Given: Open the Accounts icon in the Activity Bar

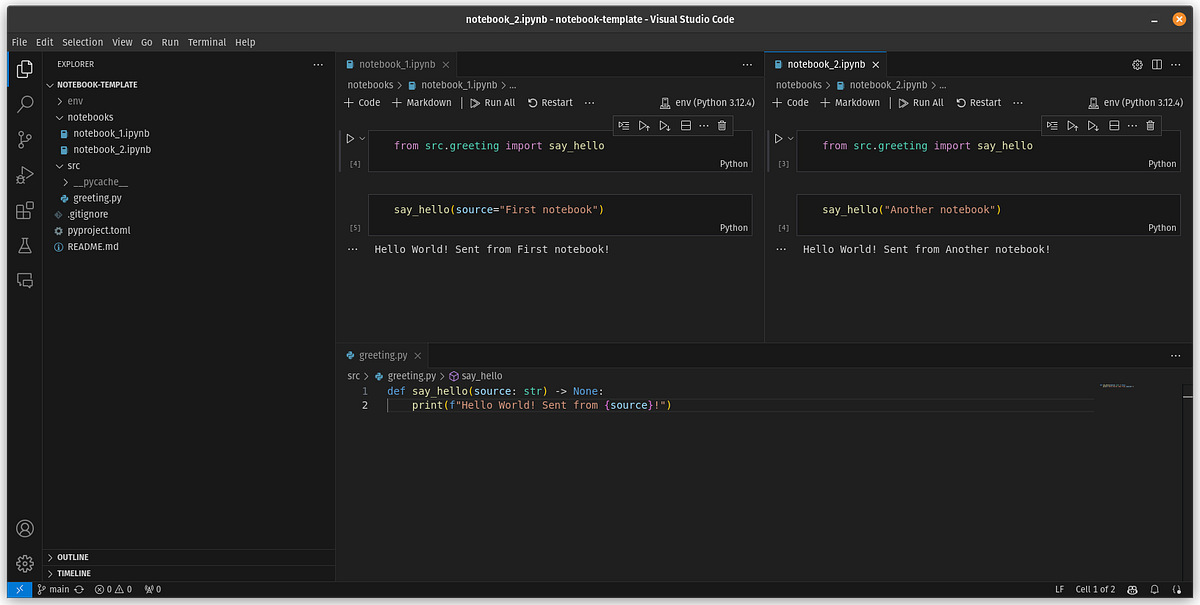Looking at the screenshot, I should click(x=24, y=528).
